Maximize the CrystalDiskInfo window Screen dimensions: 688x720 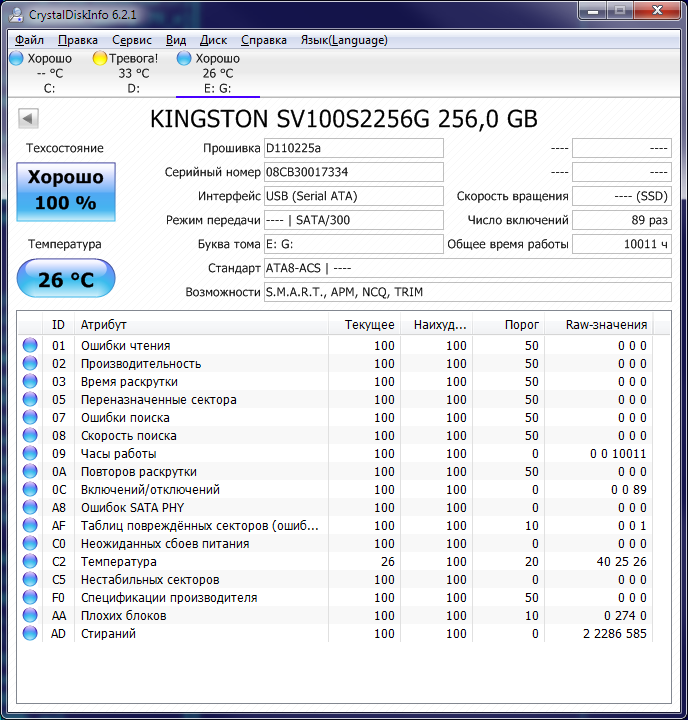coord(620,10)
